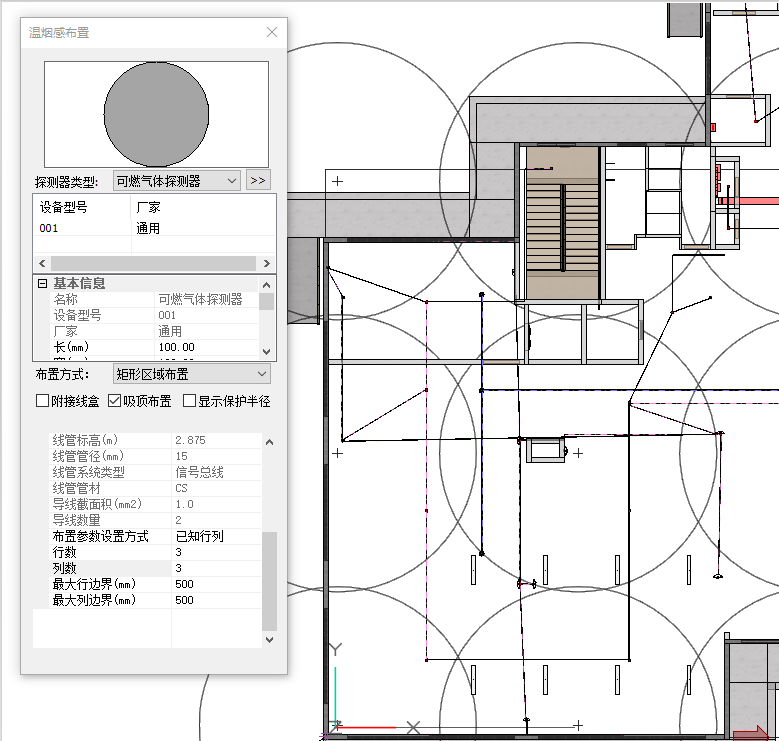The image size is (779, 741).
Task: Select device model 001 row
Action: (x=50, y=228)
